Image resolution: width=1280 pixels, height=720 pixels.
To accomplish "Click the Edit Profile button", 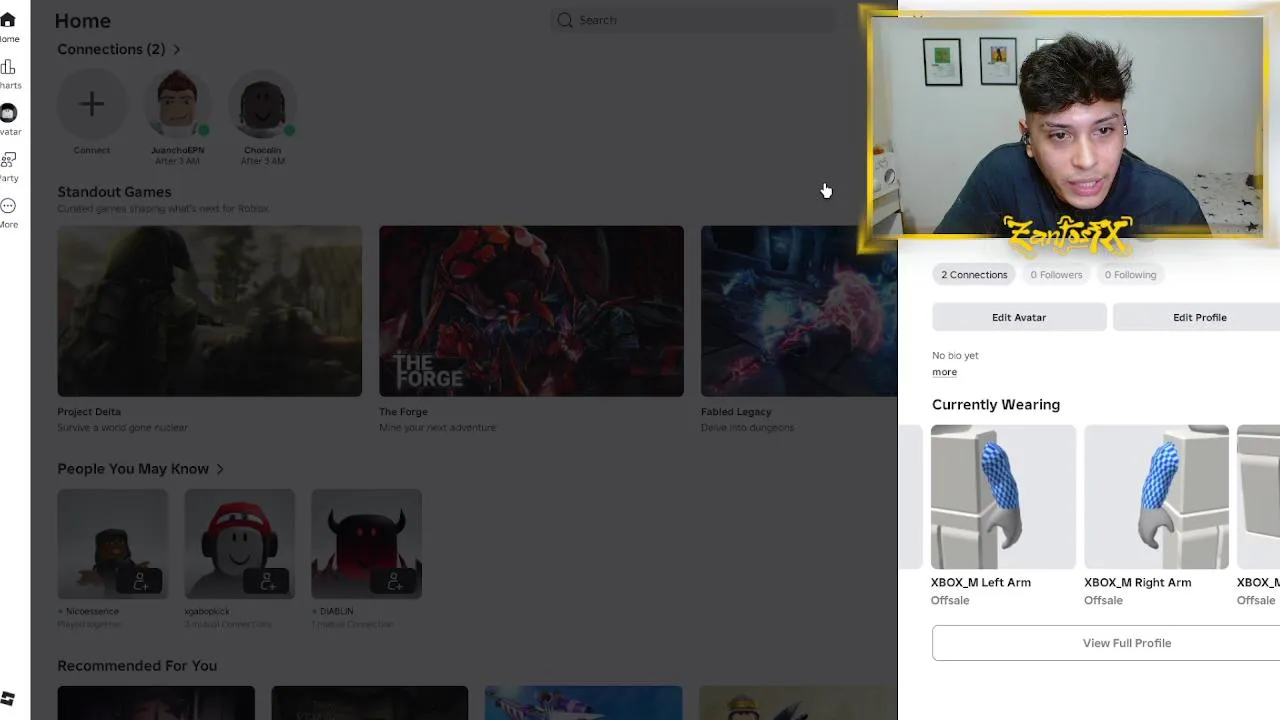I will [1199, 317].
